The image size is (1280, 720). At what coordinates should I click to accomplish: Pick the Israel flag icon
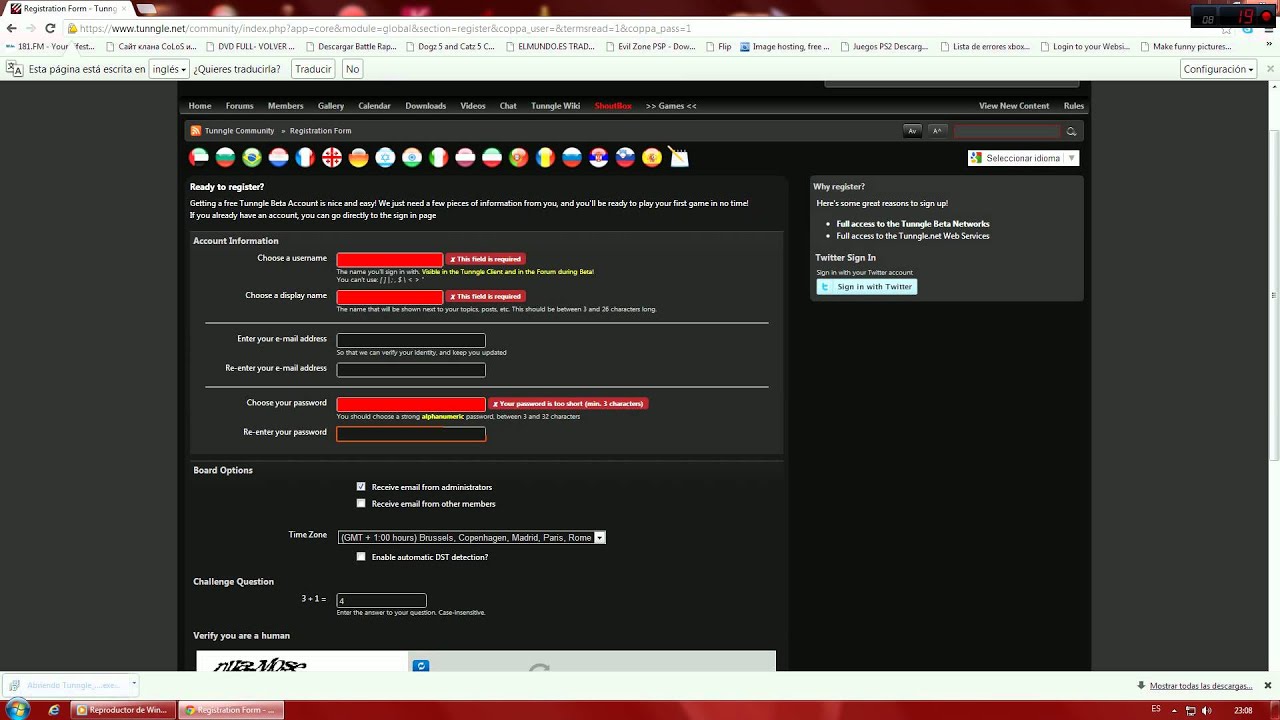tap(385, 157)
